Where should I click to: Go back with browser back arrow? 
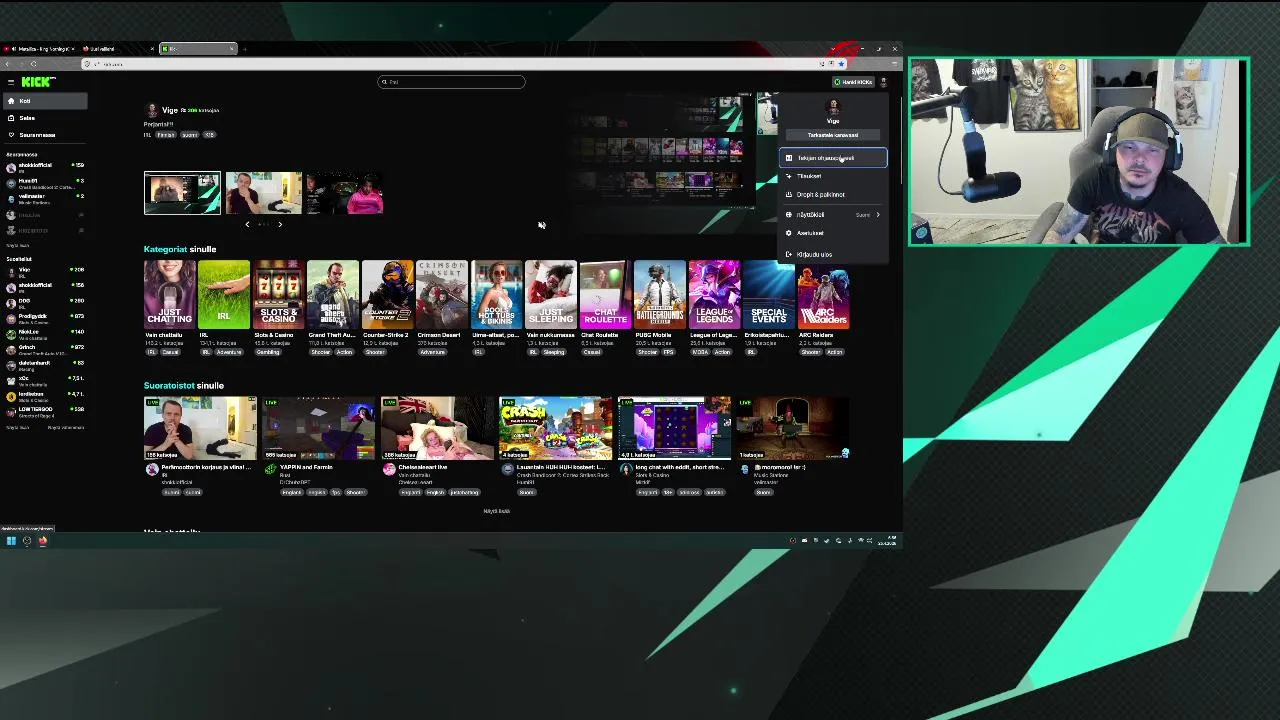[8, 64]
